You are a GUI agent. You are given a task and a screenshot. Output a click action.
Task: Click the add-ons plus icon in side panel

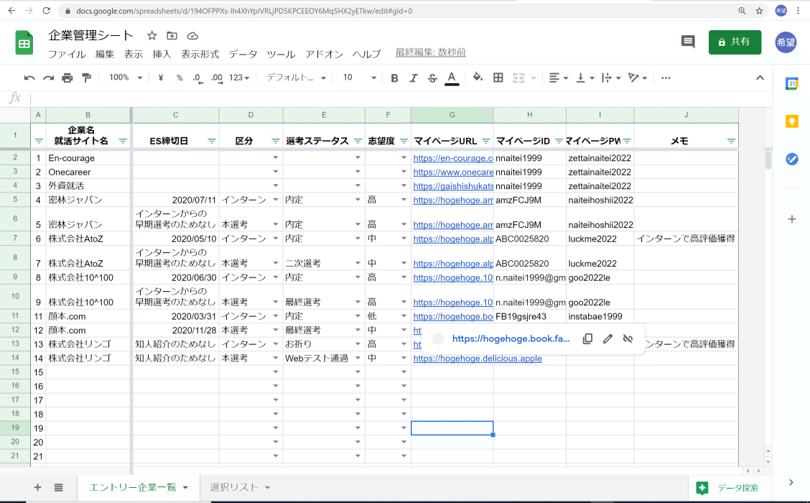791,219
